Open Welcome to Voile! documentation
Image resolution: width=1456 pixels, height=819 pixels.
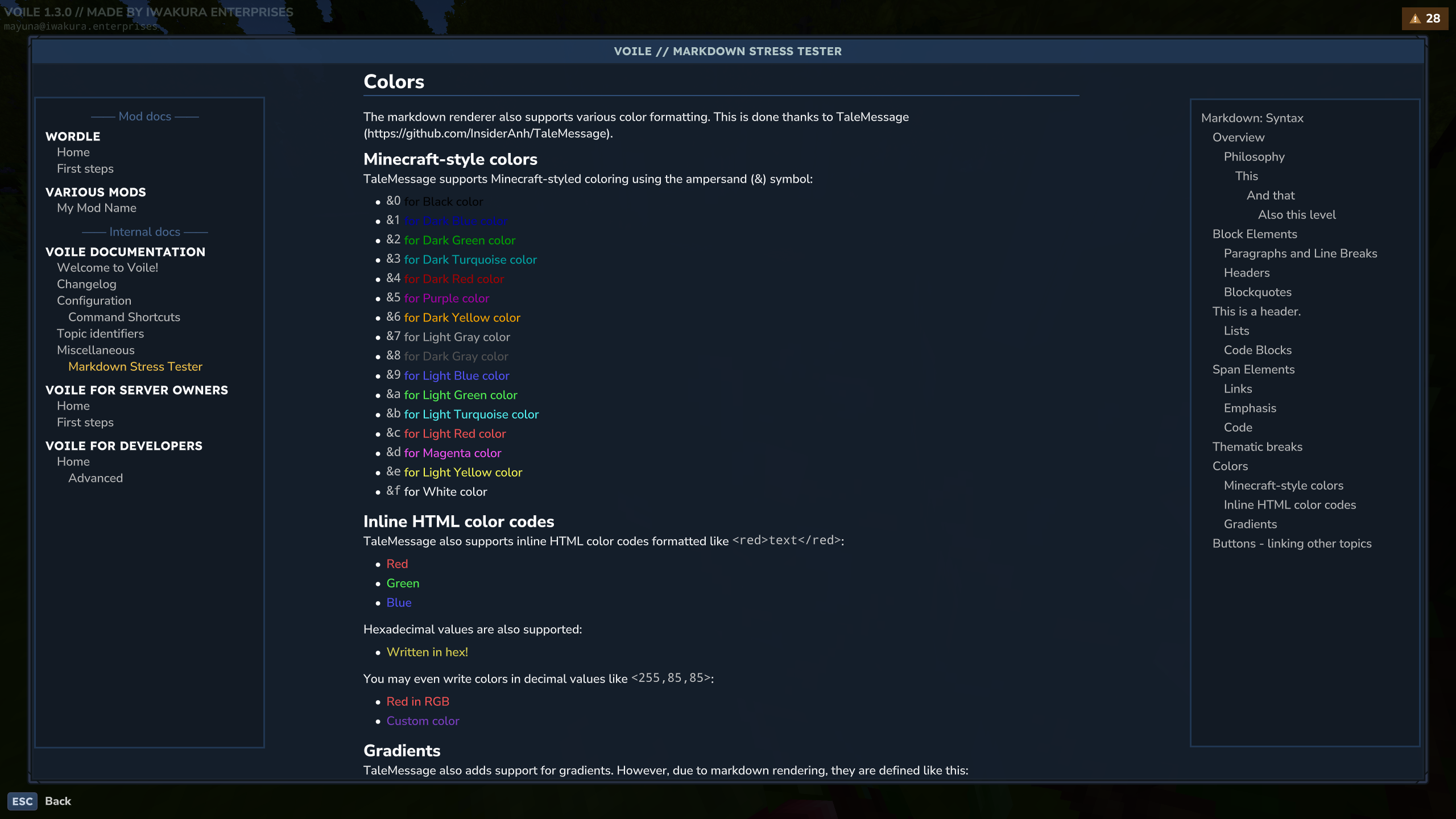click(107, 267)
